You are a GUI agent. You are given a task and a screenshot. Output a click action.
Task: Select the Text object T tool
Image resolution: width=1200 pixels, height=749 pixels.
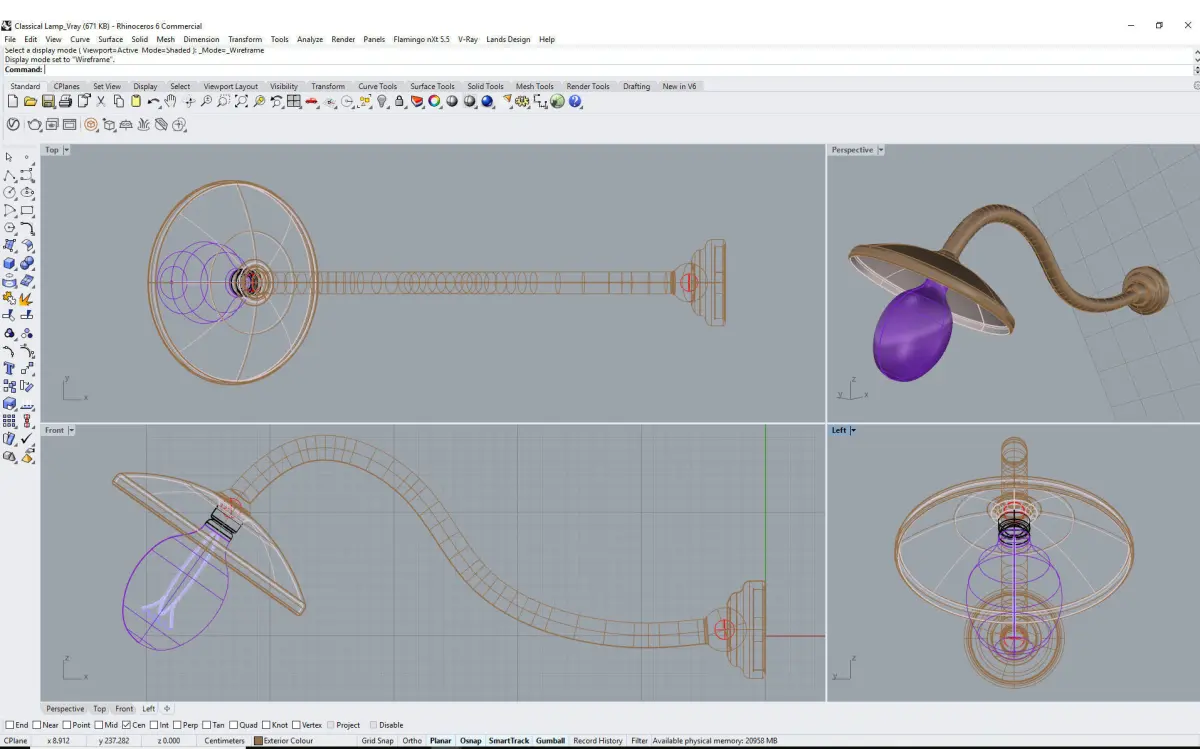(9, 368)
